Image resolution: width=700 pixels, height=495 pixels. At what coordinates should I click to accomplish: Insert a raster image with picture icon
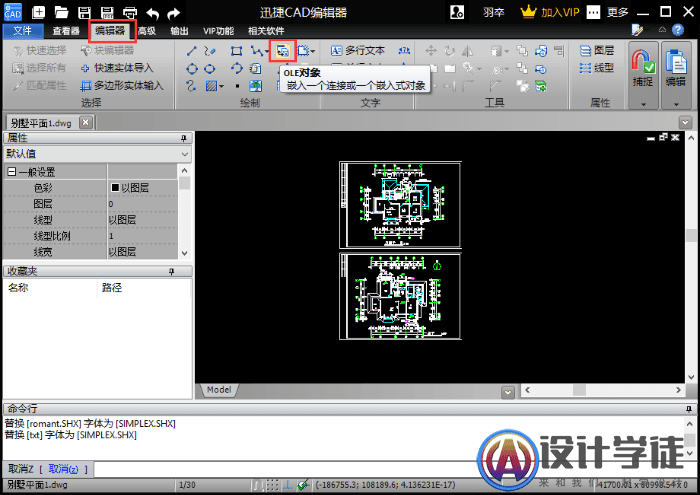click(256, 86)
